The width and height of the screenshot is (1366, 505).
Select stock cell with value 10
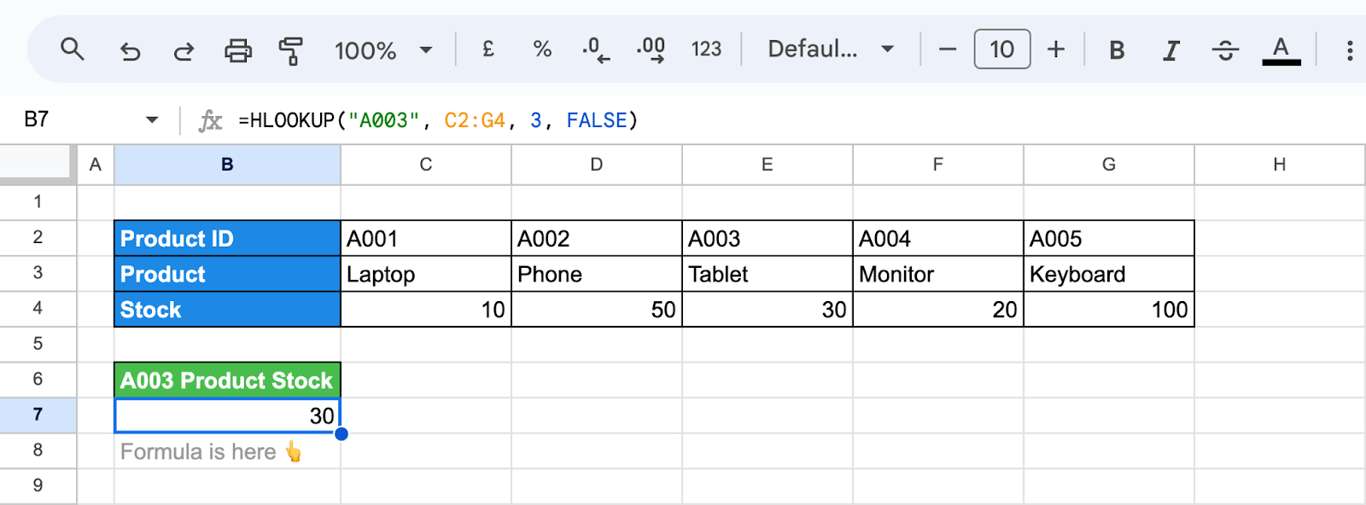click(426, 309)
